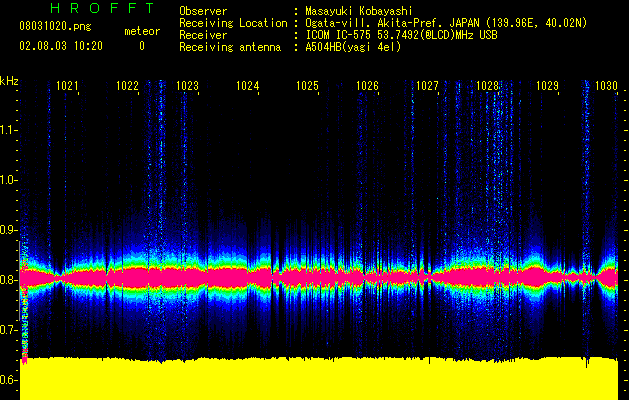This screenshot has height=400, width=629.
Task: Select the filename 08031020.png
Action: coord(55,27)
